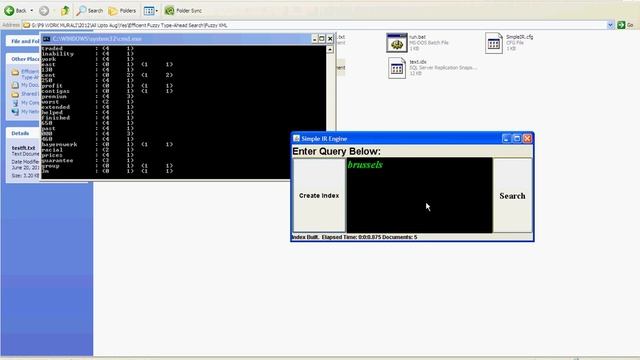The image size is (640, 360).
Task: Toggle the Folders pane button
Action: coord(122,11)
